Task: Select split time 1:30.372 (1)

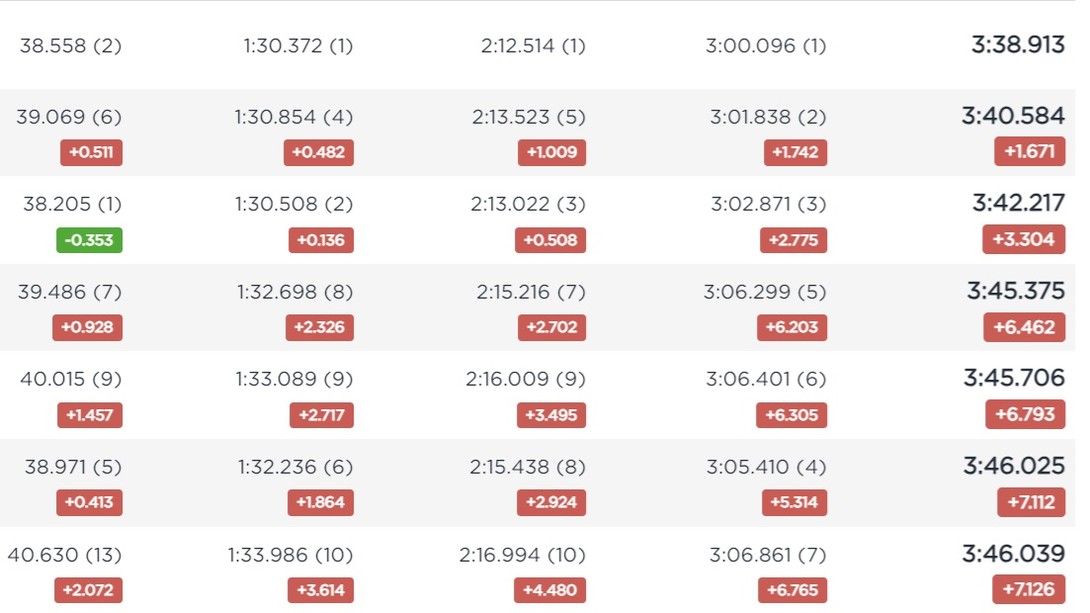Action: (x=298, y=46)
